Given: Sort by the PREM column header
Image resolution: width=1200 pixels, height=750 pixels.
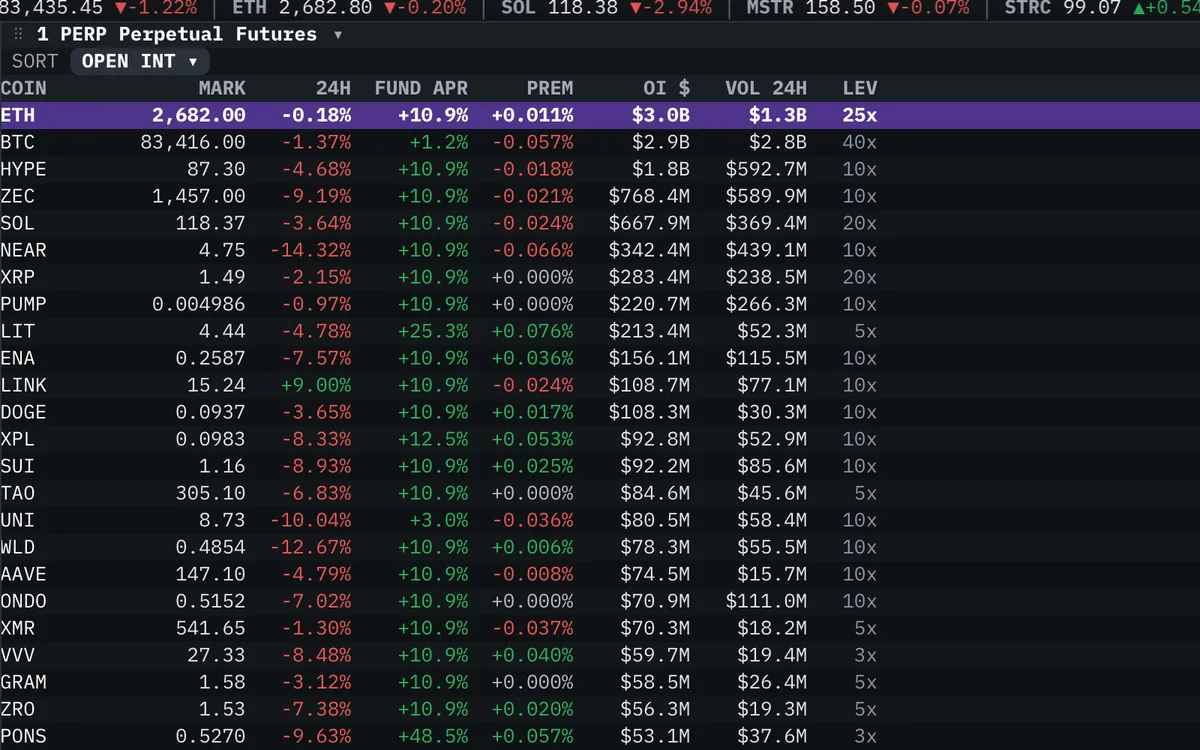Looking at the screenshot, I should click(550, 88).
